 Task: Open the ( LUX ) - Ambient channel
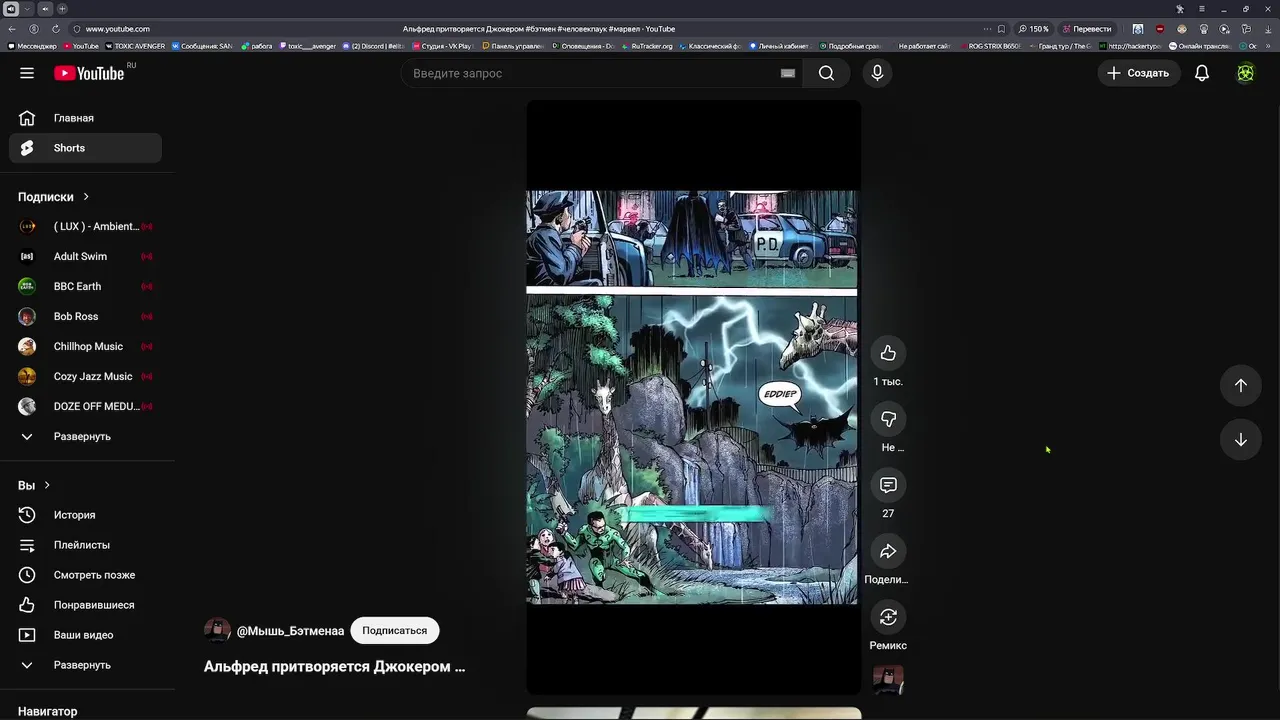click(86, 227)
